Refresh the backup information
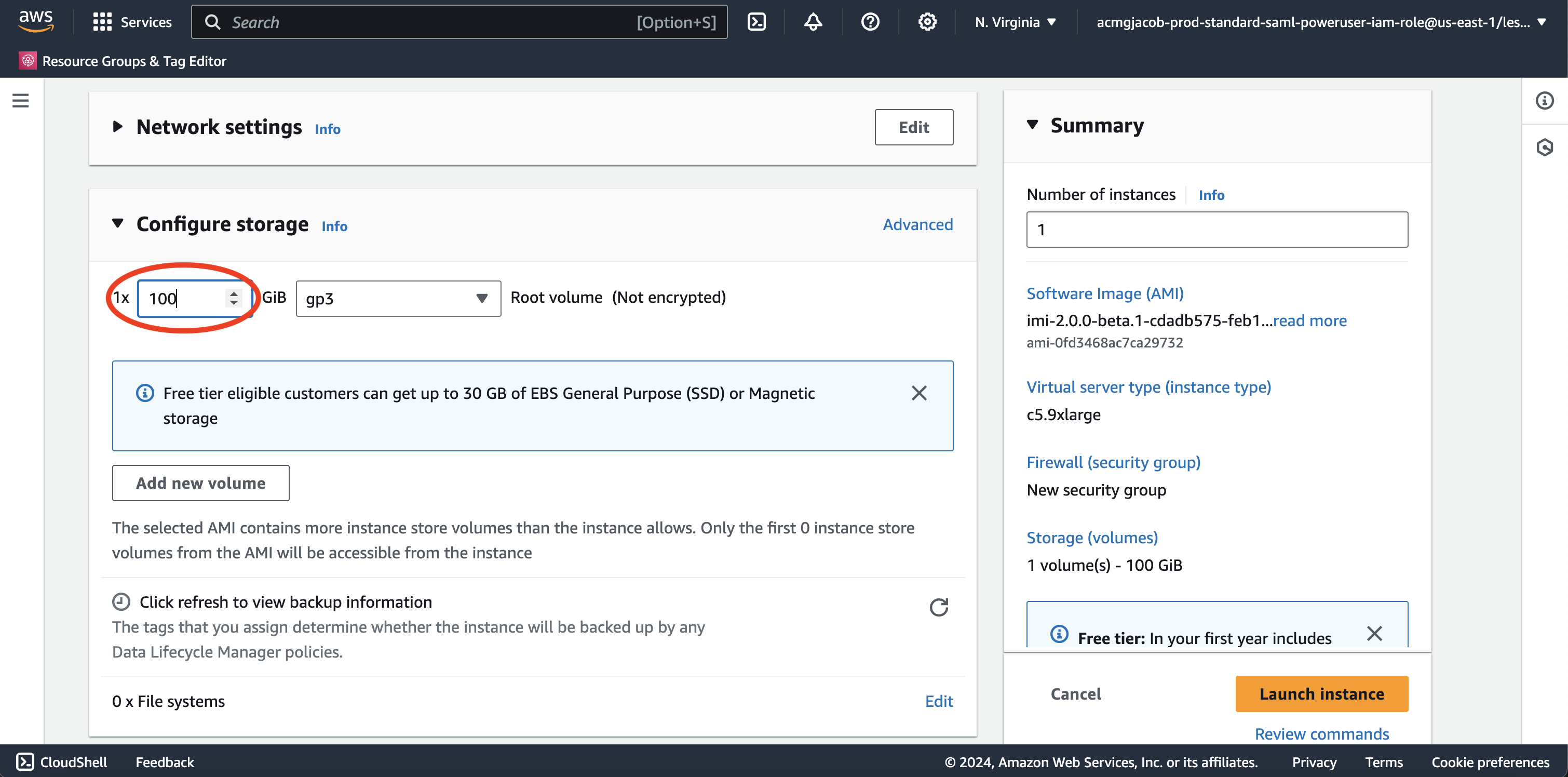This screenshot has width=1568, height=777. (x=939, y=607)
